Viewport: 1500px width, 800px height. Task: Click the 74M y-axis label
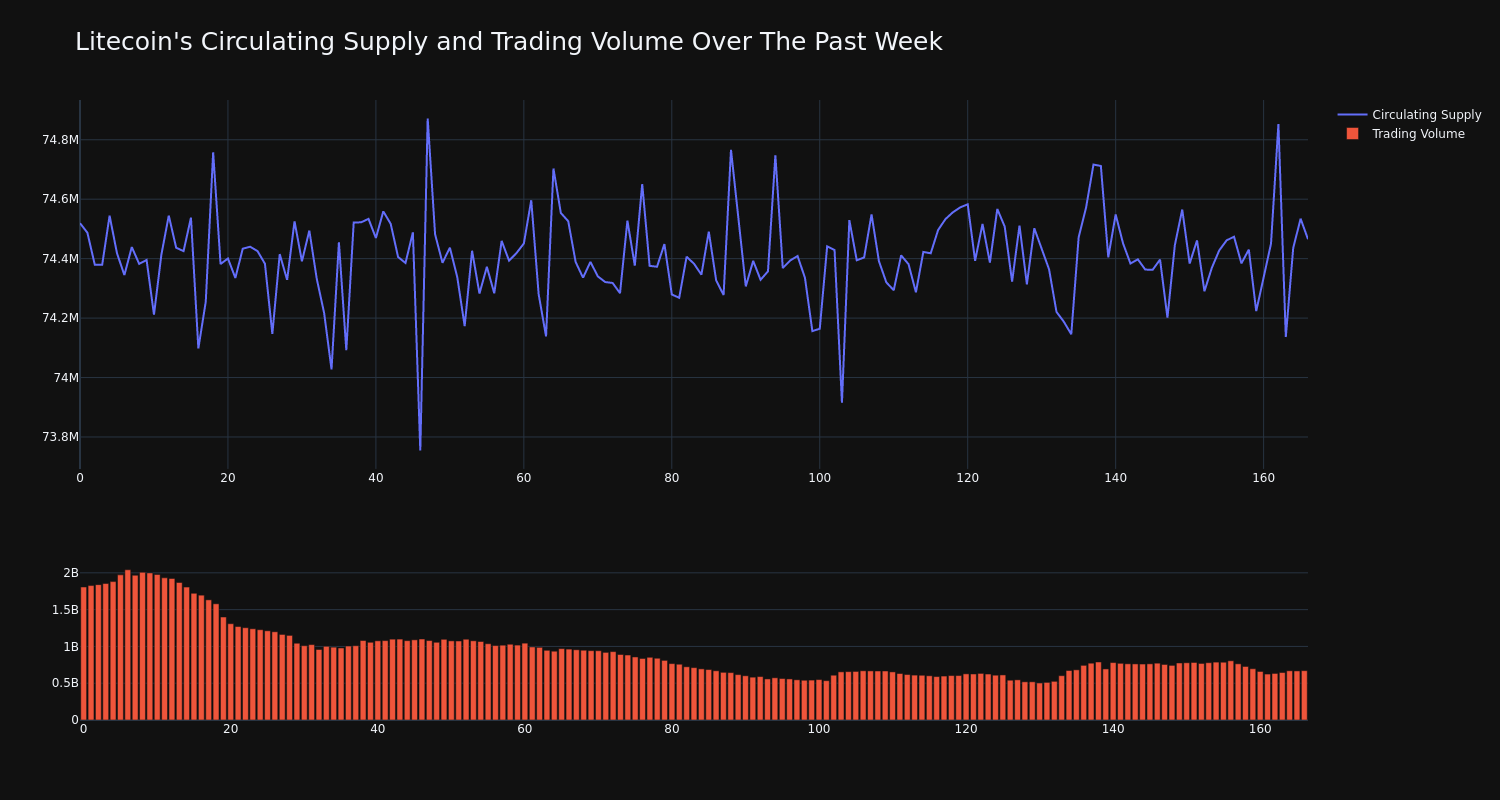66,378
